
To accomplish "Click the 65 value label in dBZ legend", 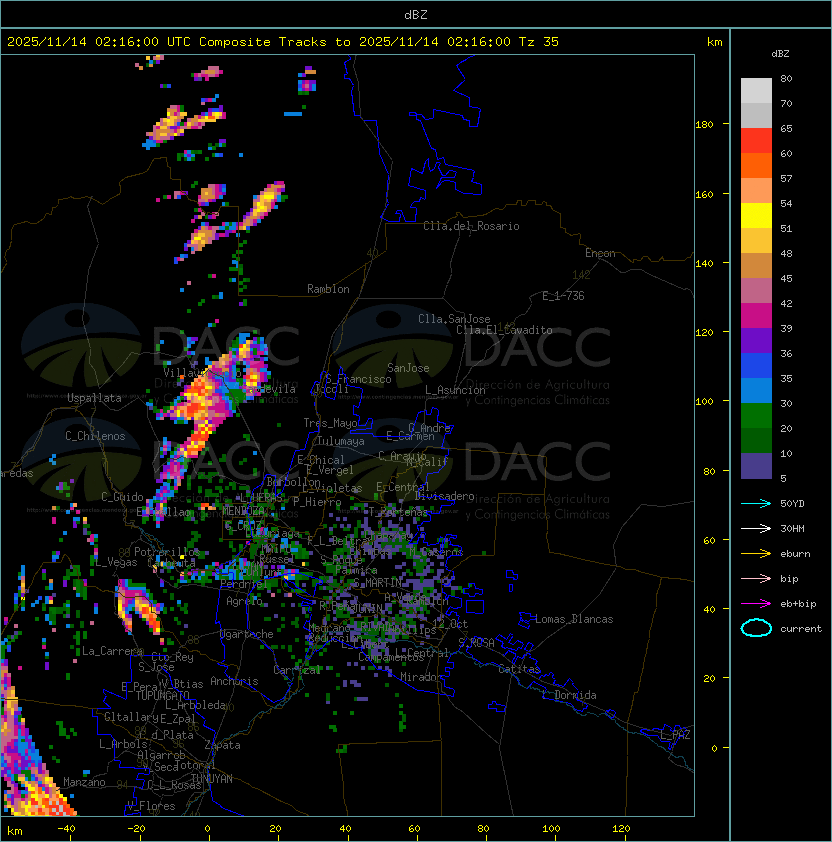I will pyautogui.click(x=786, y=128).
